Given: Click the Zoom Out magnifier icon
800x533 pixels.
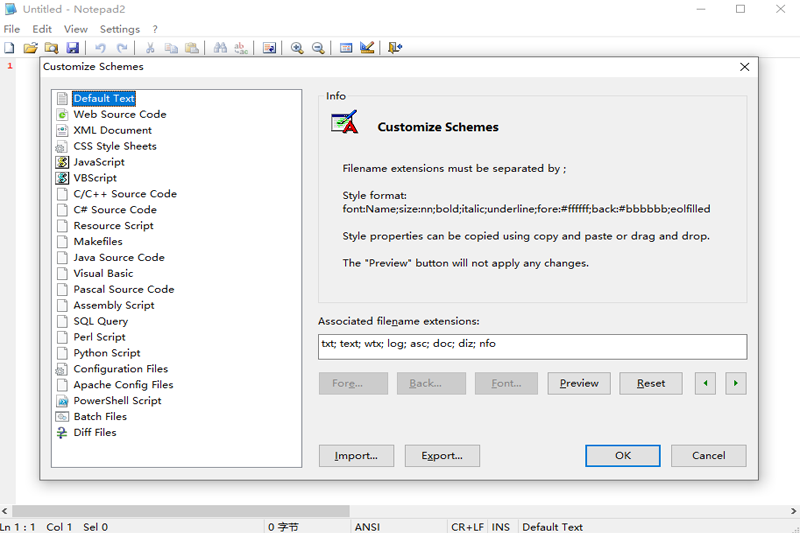Looking at the screenshot, I should pyautogui.click(x=318, y=48).
